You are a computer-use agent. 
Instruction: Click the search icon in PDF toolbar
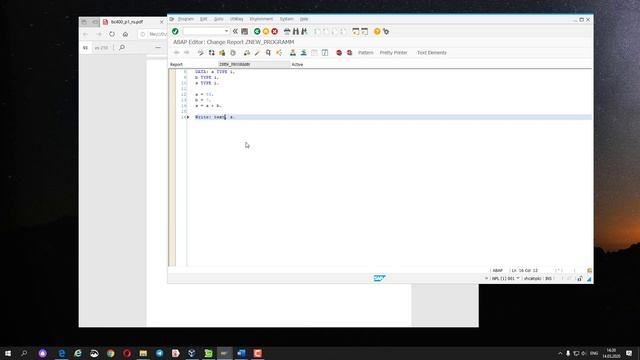pyautogui.click(x=122, y=48)
